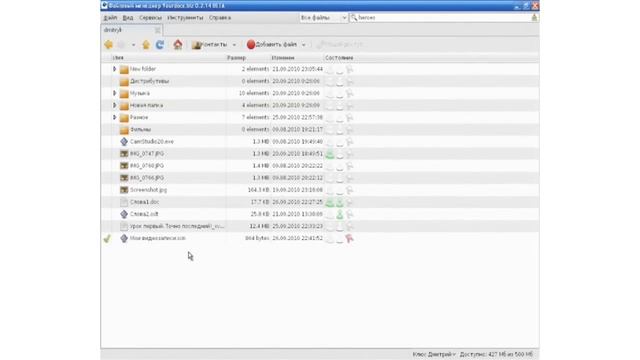Click the Контакты toolbar button
The image size is (640, 360).
pos(210,44)
